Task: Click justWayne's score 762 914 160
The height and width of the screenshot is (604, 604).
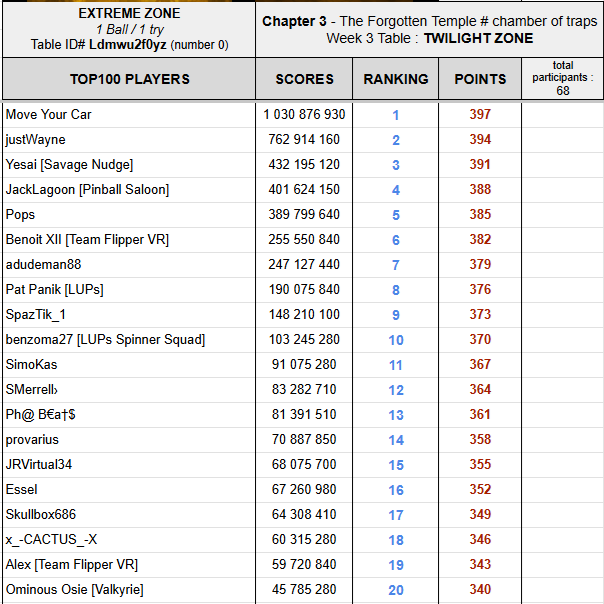Action: coord(304,140)
